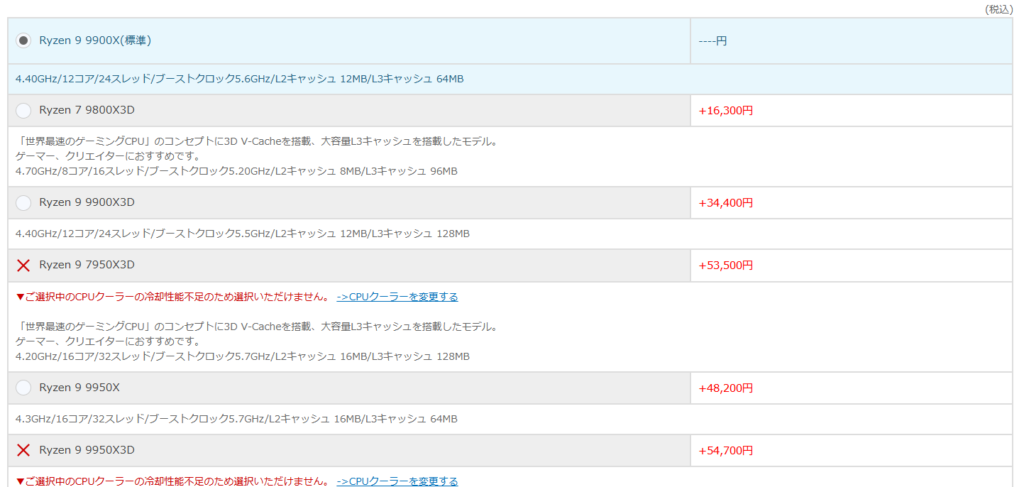The width and height of the screenshot is (1024, 487).
Task: Click the Ryzen 9 9900X3D name label
Action: [86, 203]
